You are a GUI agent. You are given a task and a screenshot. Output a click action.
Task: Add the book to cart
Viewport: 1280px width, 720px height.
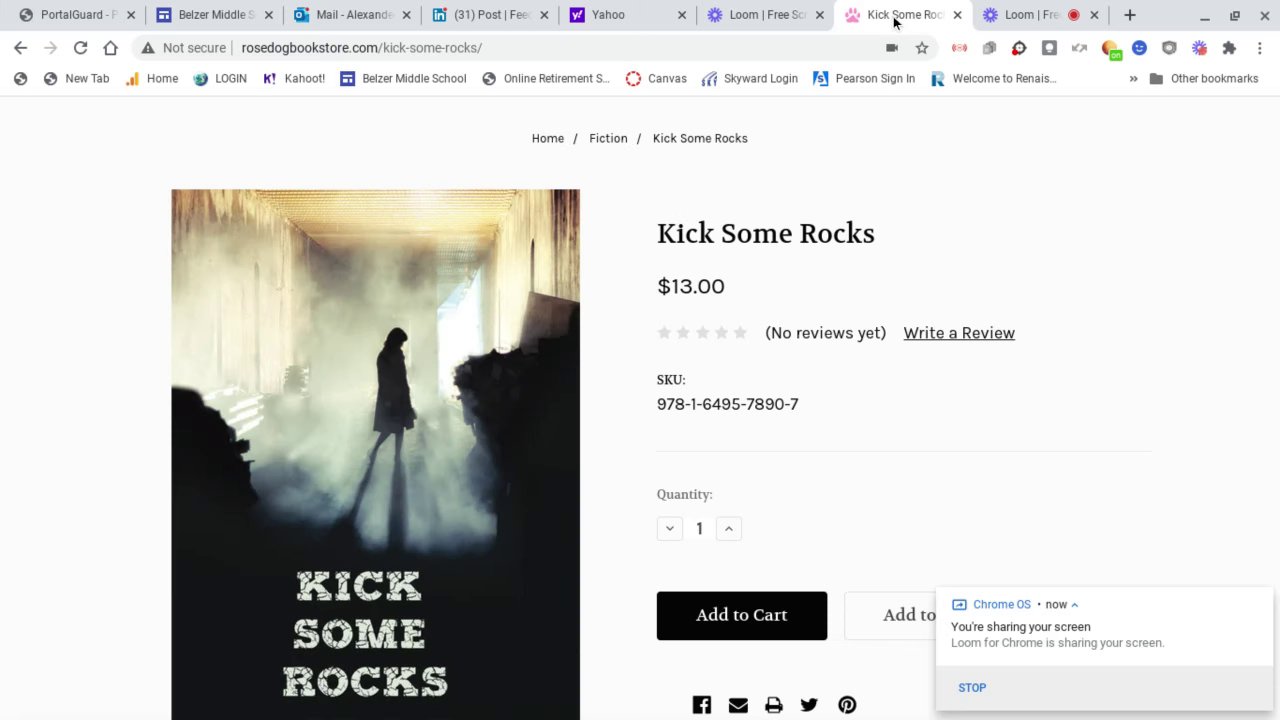(742, 615)
